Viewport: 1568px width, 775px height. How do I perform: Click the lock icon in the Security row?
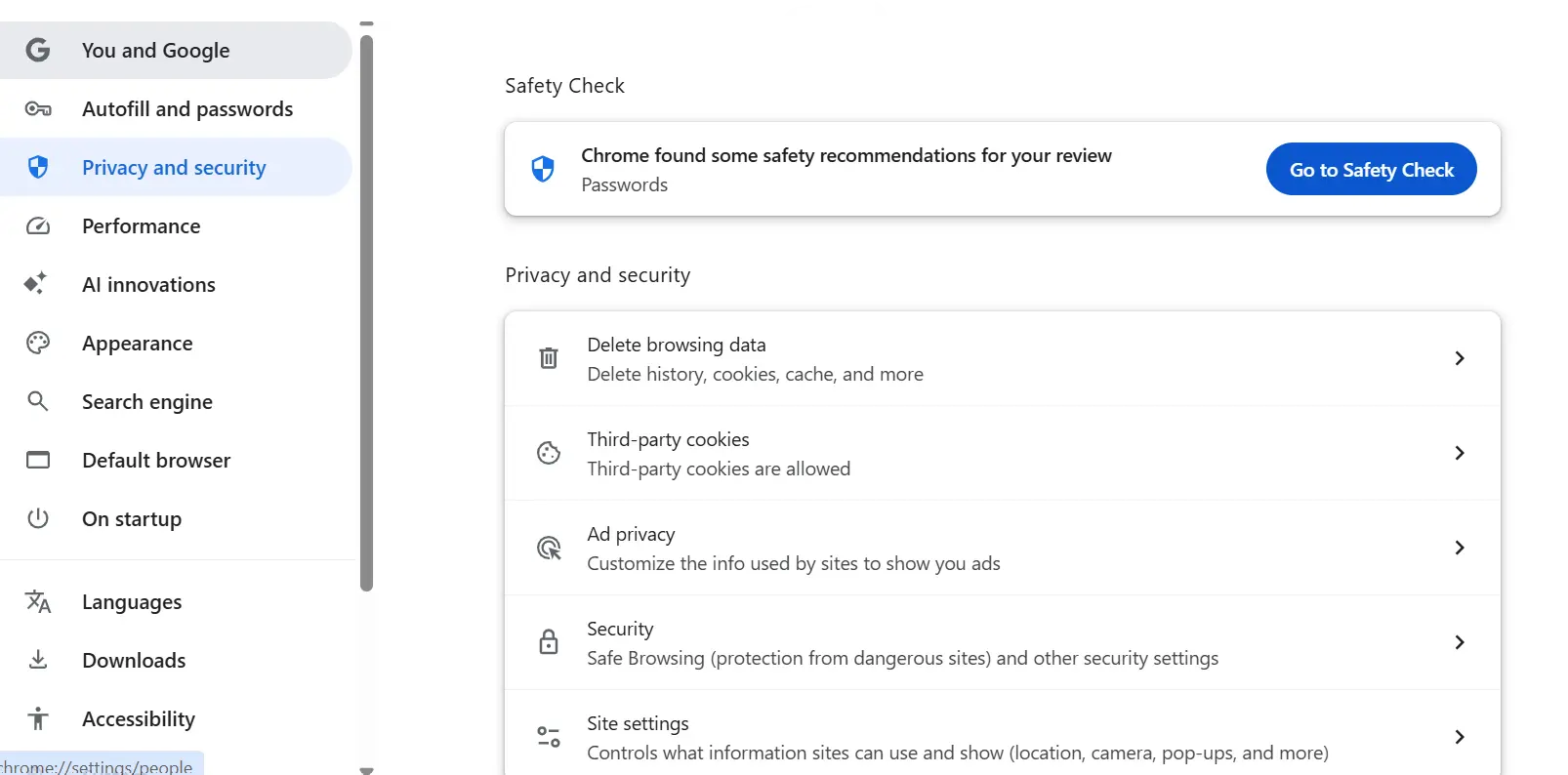coord(549,642)
